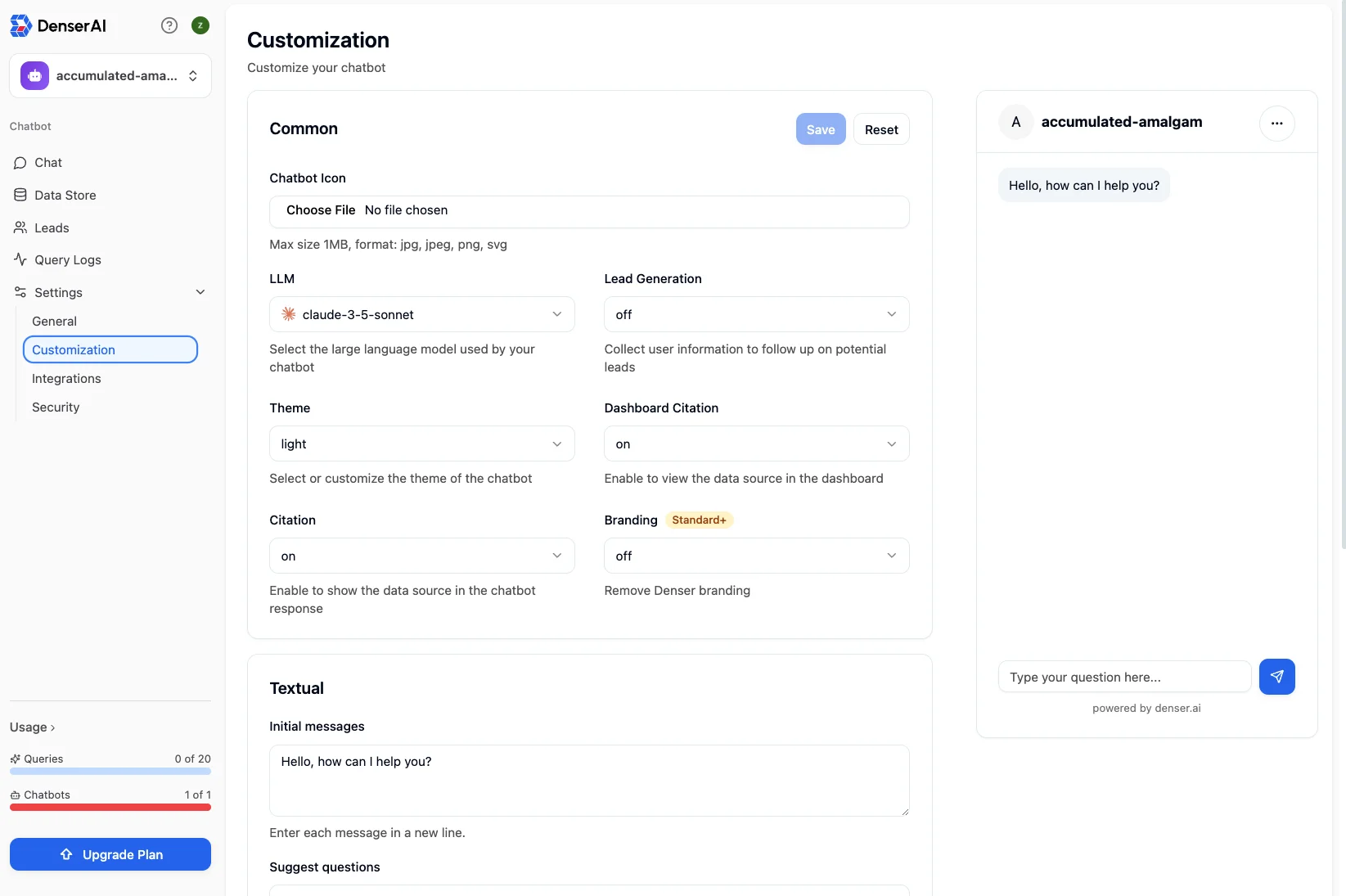Send message with the paper-plane icon
The width and height of the screenshot is (1346, 896).
tap(1276, 677)
